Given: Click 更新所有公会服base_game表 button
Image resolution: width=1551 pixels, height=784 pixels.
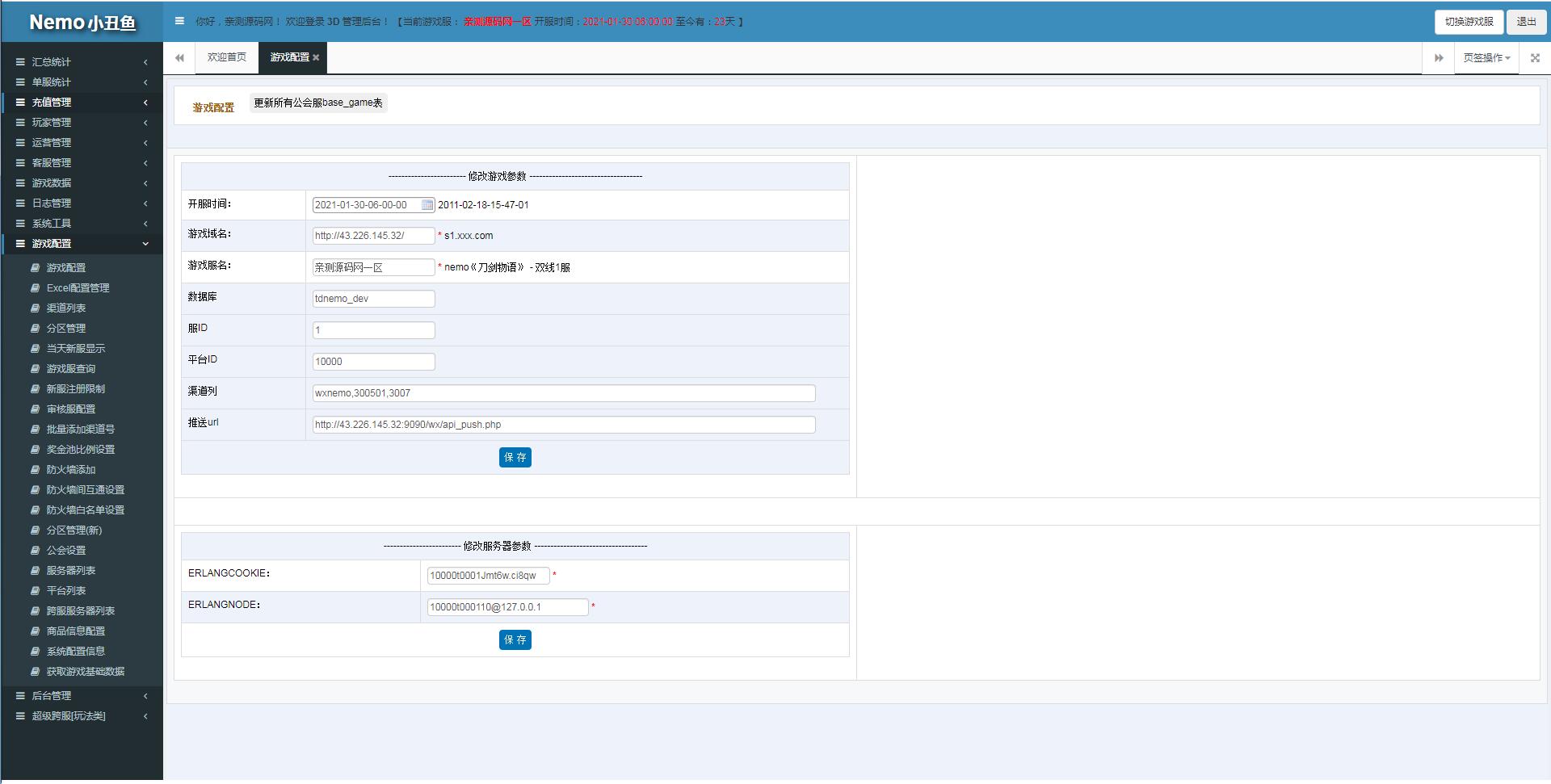Looking at the screenshot, I should (318, 103).
